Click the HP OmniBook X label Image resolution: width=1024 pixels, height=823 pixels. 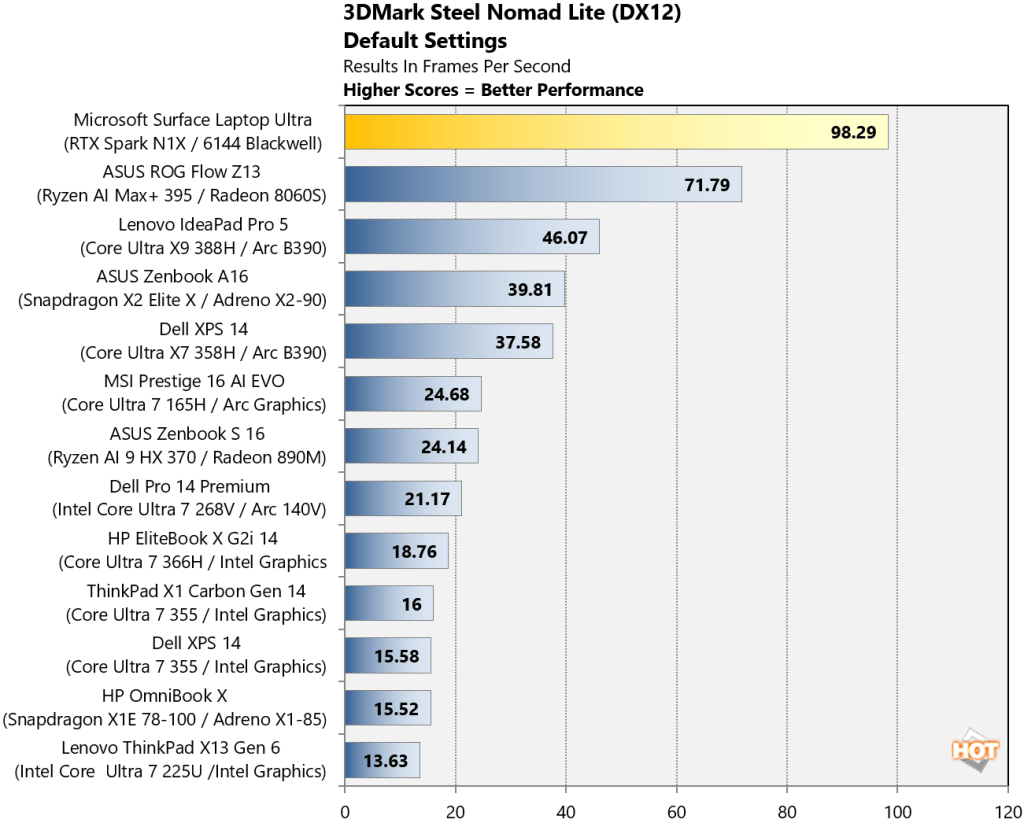point(165,696)
